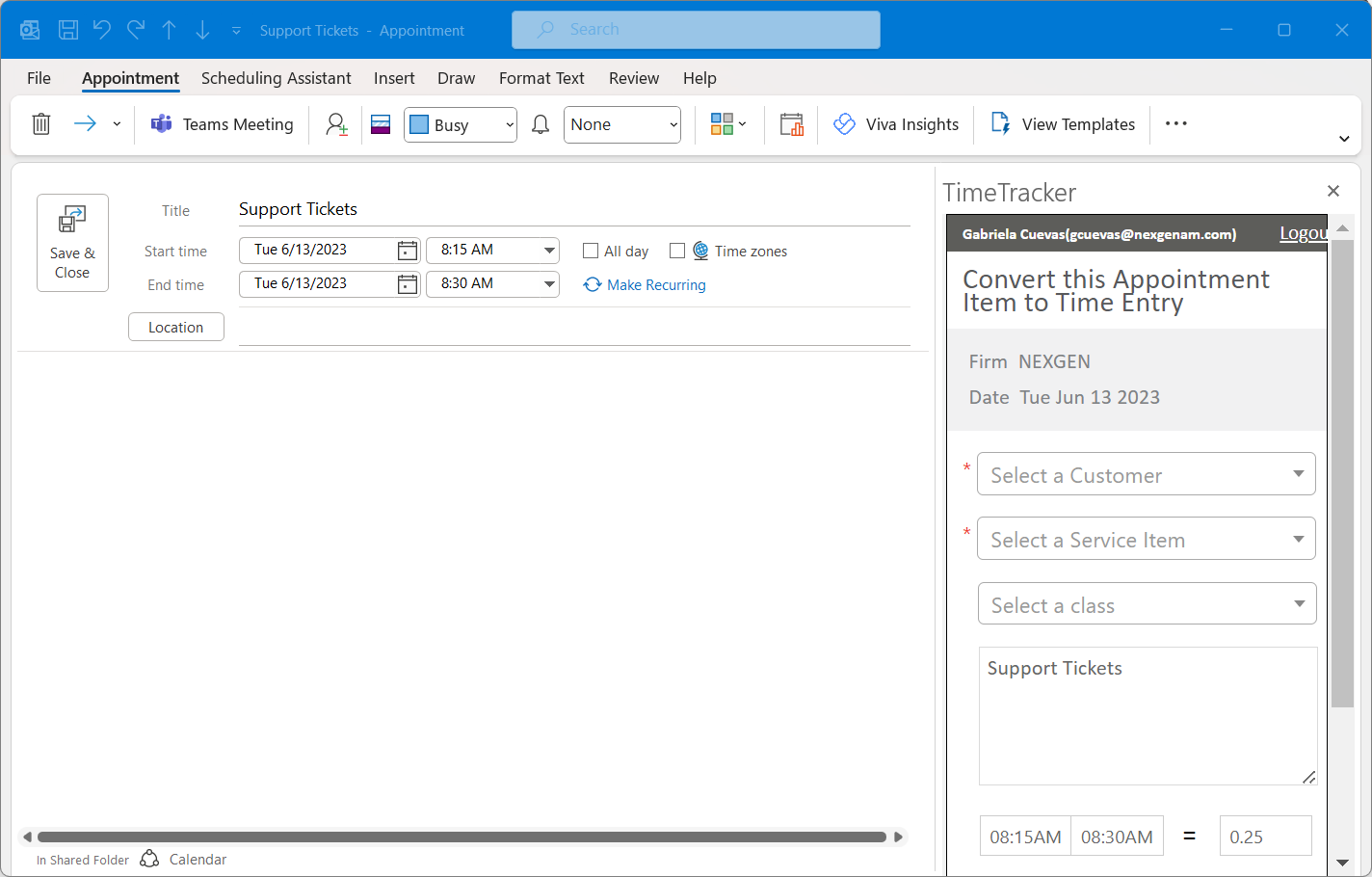The image size is (1372, 877).
Task: Delete this appointment with trash icon
Action: click(41, 124)
